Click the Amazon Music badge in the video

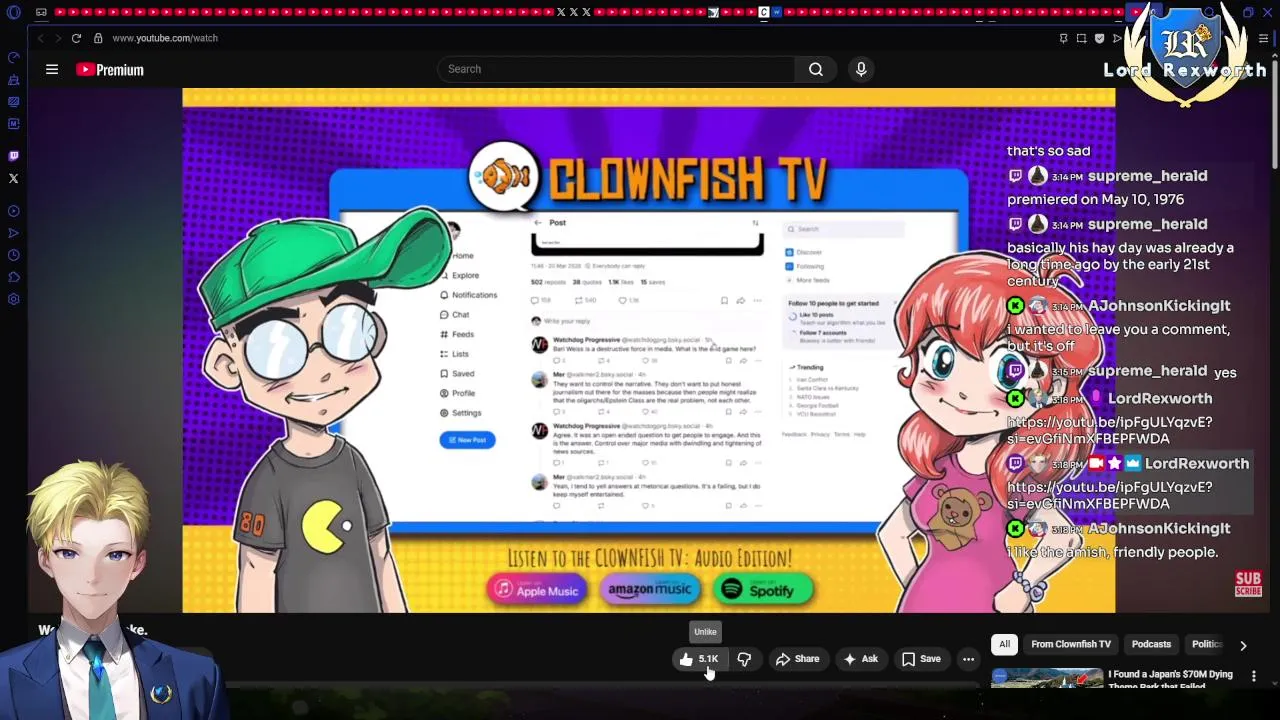pos(650,590)
